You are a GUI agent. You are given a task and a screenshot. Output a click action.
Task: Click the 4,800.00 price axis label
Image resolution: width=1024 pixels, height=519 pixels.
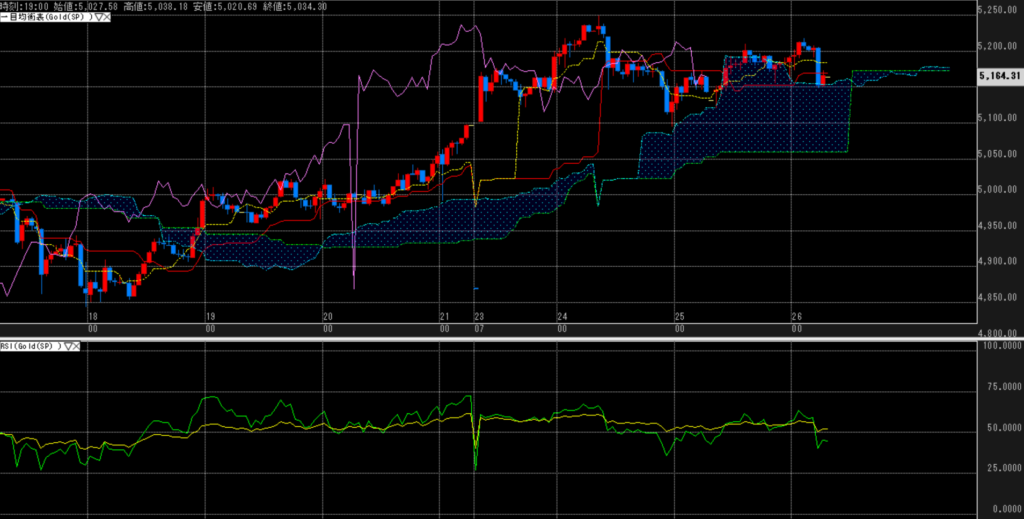(1000, 333)
